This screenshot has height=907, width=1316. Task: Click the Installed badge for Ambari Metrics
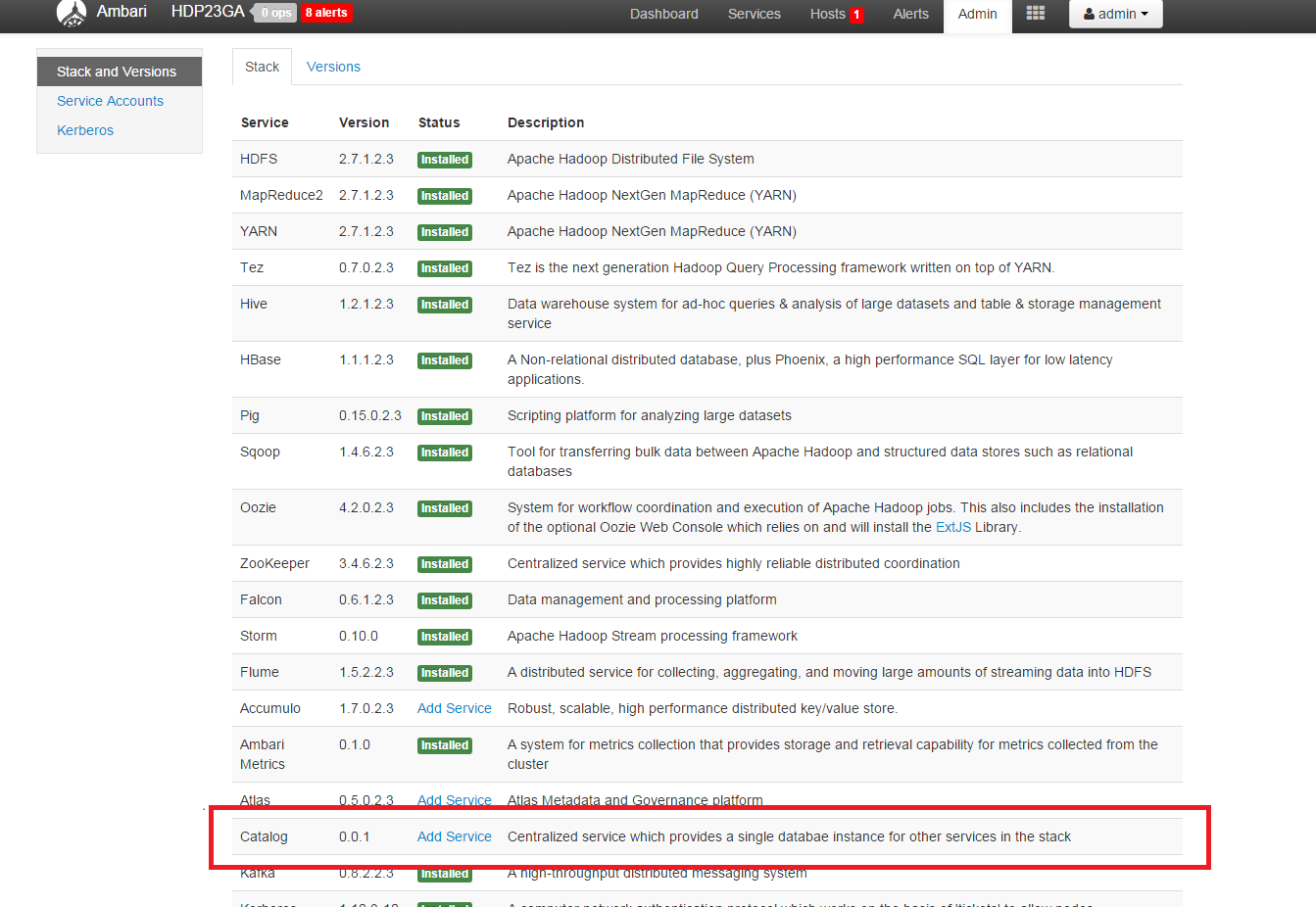(x=445, y=745)
